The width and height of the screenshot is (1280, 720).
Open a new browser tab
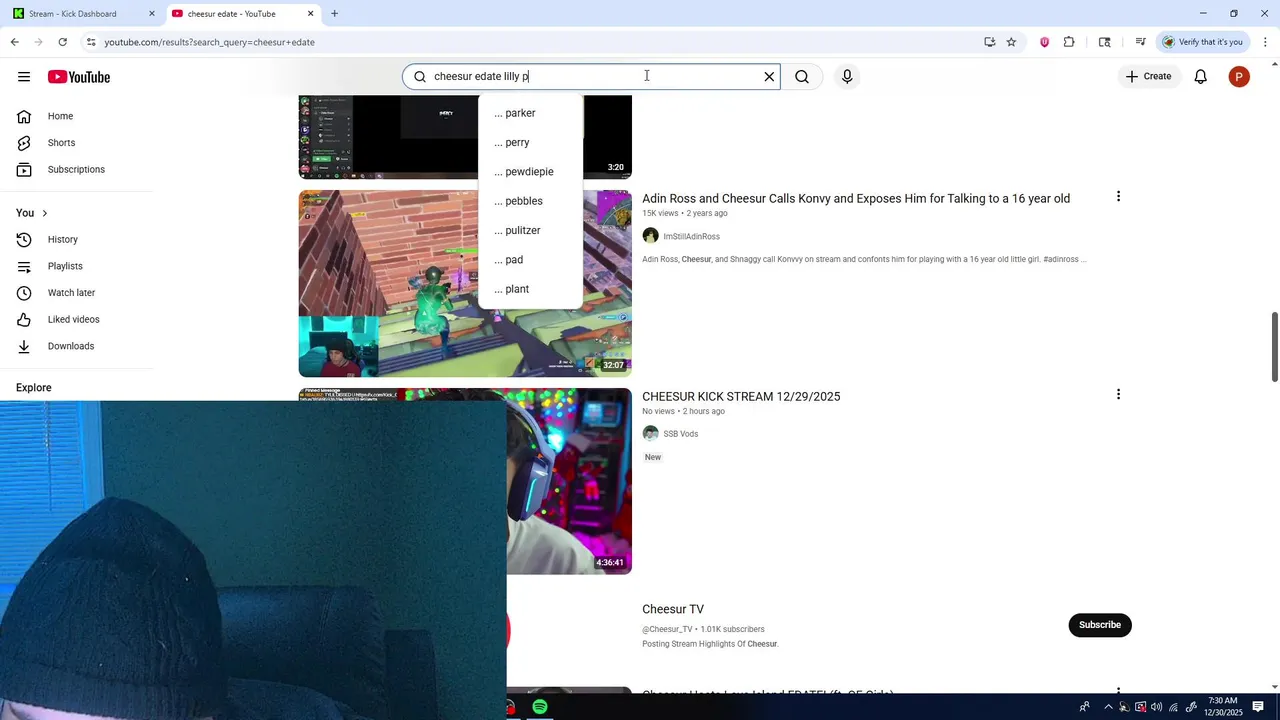(x=334, y=14)
